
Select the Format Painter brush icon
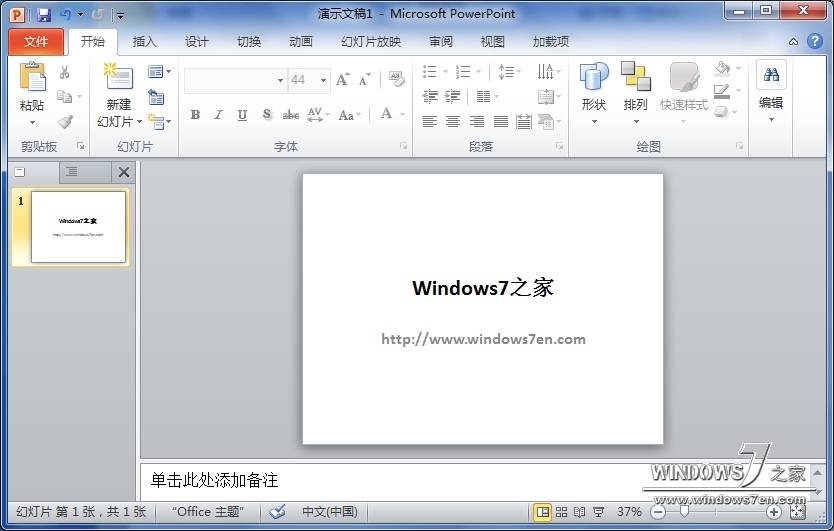coord(65,122)
